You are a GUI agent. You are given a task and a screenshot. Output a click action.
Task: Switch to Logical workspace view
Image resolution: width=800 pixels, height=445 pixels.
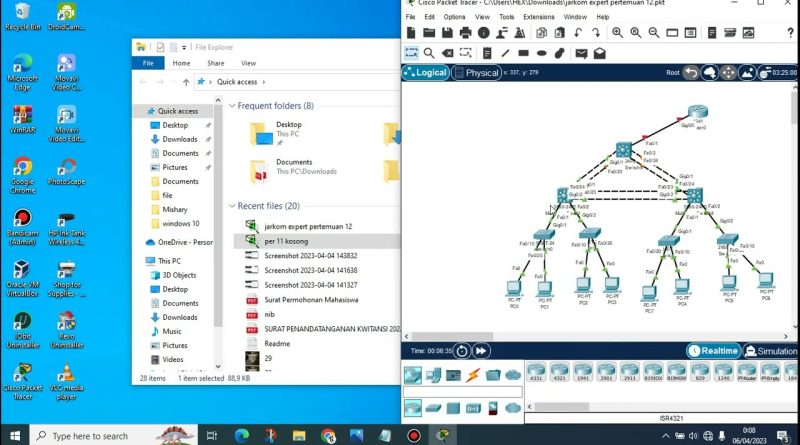pos(426,72)
